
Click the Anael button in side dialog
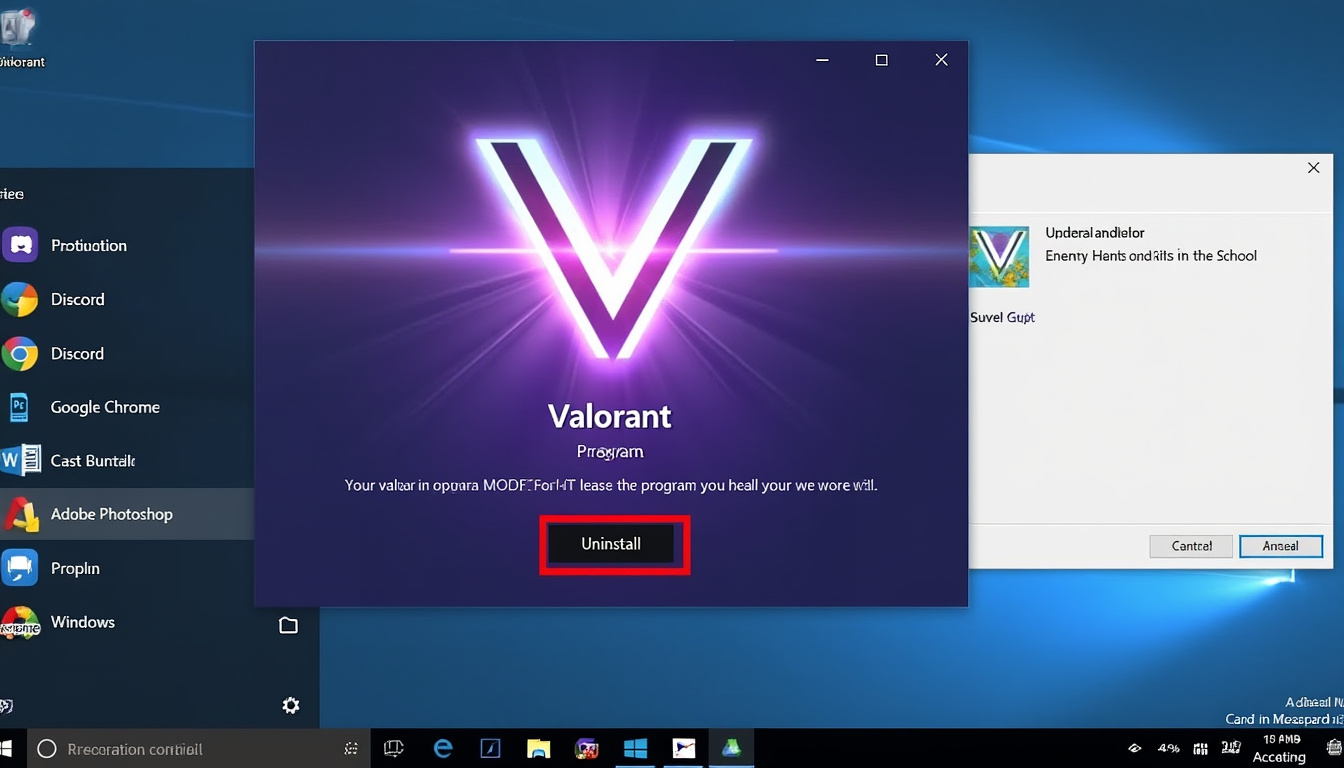[x=1280, y=546]
